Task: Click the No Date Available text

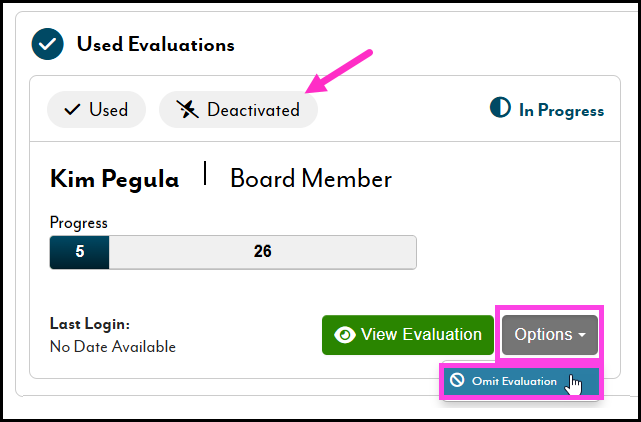Action: click(113, 347)
